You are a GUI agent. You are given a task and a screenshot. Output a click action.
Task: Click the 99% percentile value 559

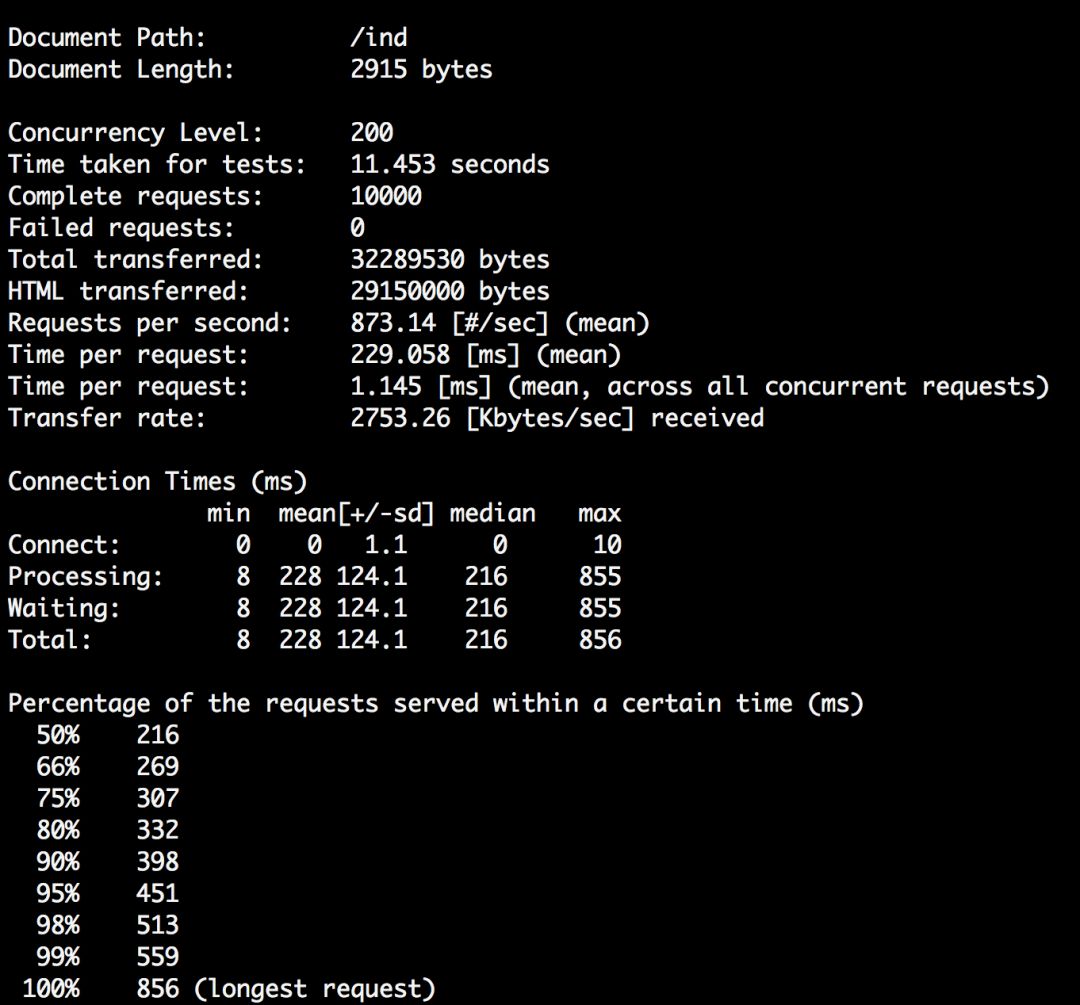[157, 957]
